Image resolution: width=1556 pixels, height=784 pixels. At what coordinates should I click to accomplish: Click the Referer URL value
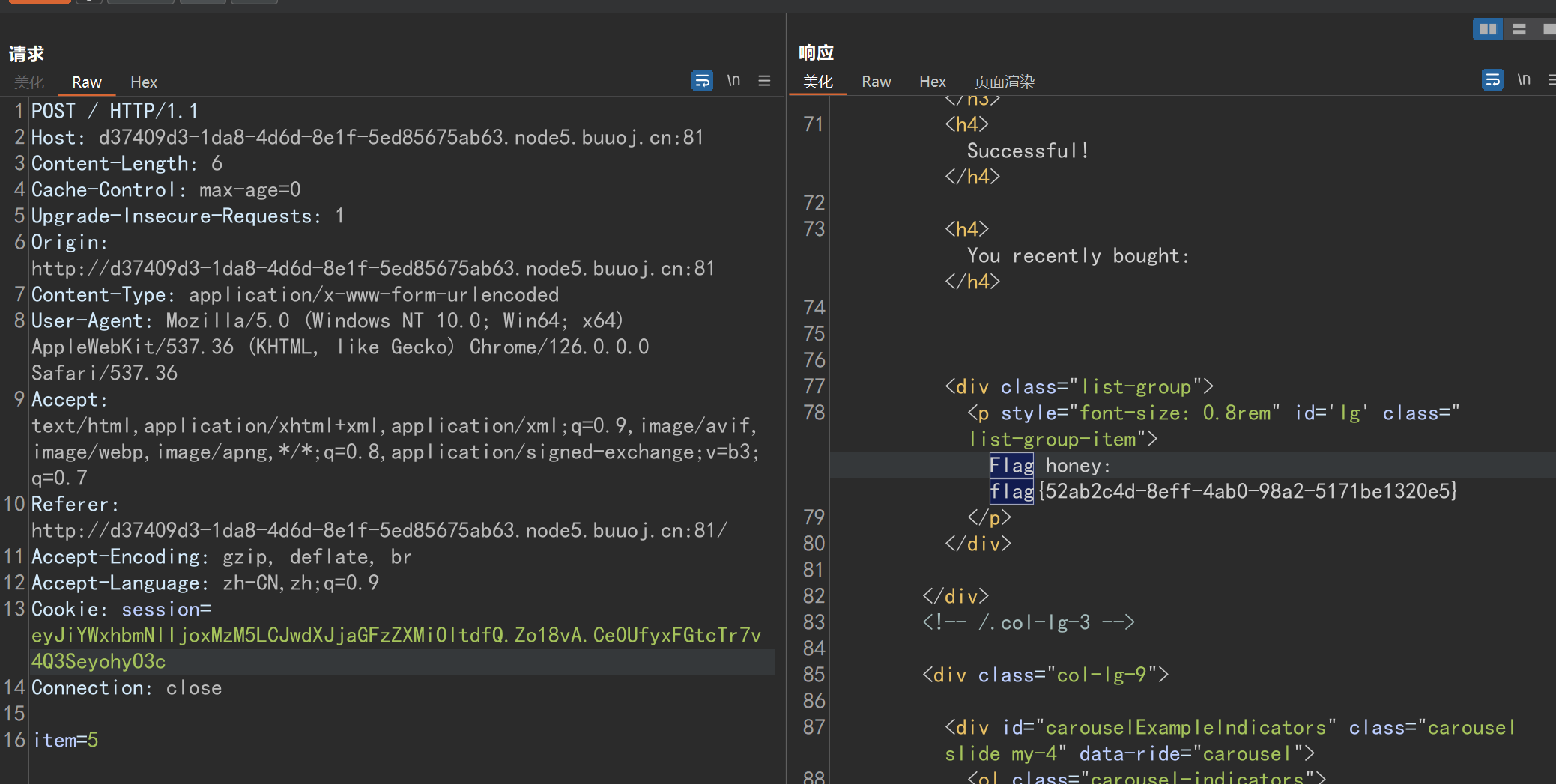tap(379, 531)
